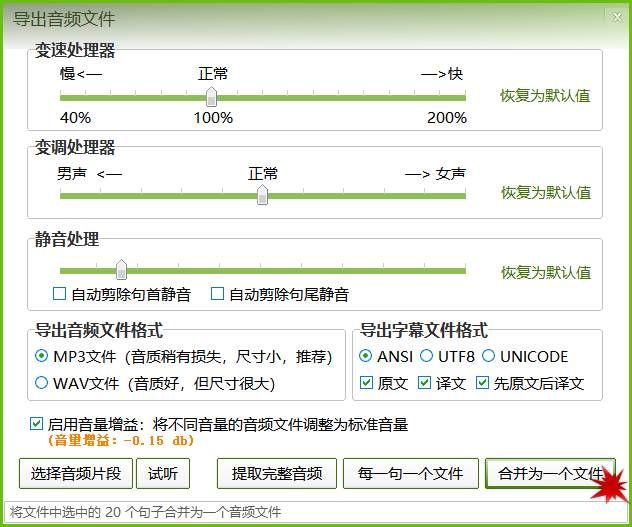
Task: Toggle 先原文后译文 checkbox
Action: [483, 383]
